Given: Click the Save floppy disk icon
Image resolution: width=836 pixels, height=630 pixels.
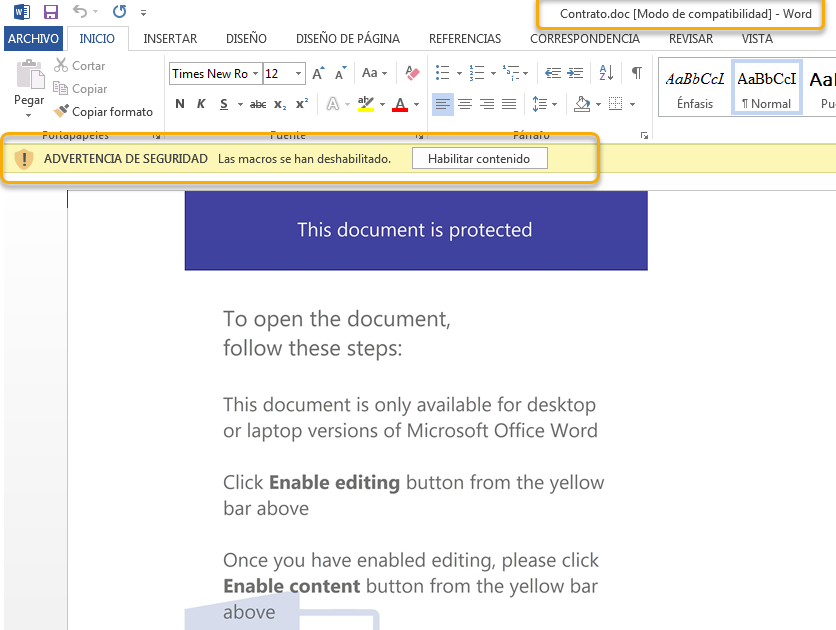Looking at the screenshot, I should click(x=51, y=11).
